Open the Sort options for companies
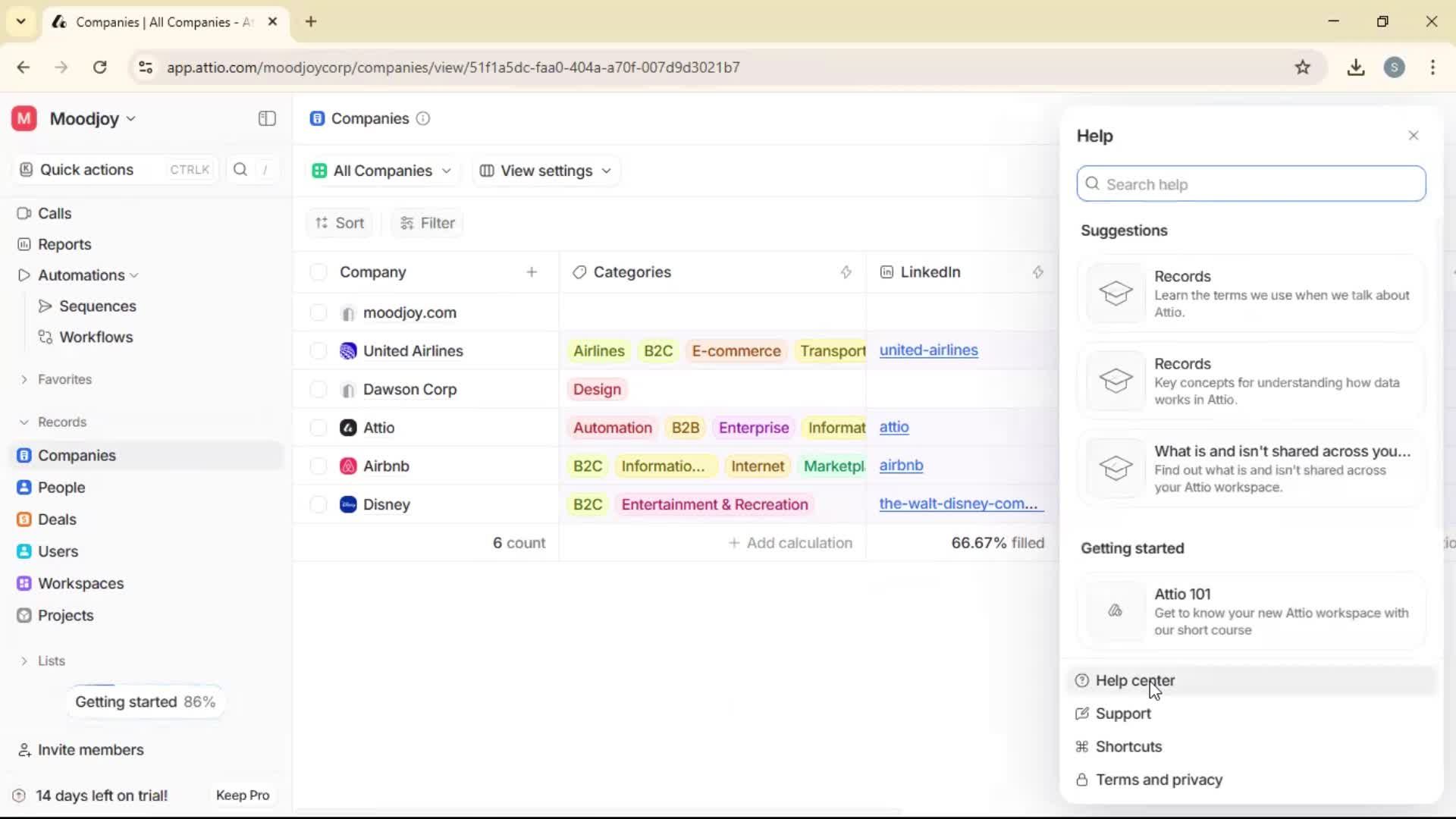 pyautogui.click(x=339, y=222)
